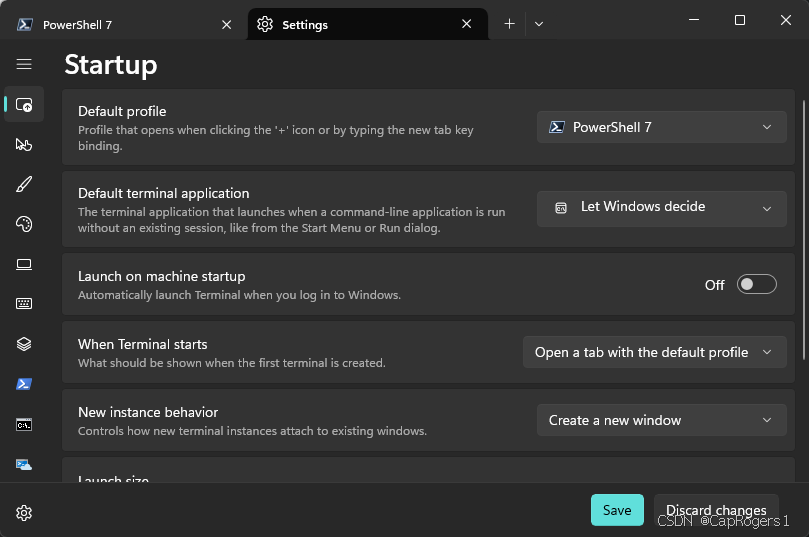Click the 'Default profile' setting label
Image resolution: width=809 pixels, height=537 pixels.
(x=122, y=111)
